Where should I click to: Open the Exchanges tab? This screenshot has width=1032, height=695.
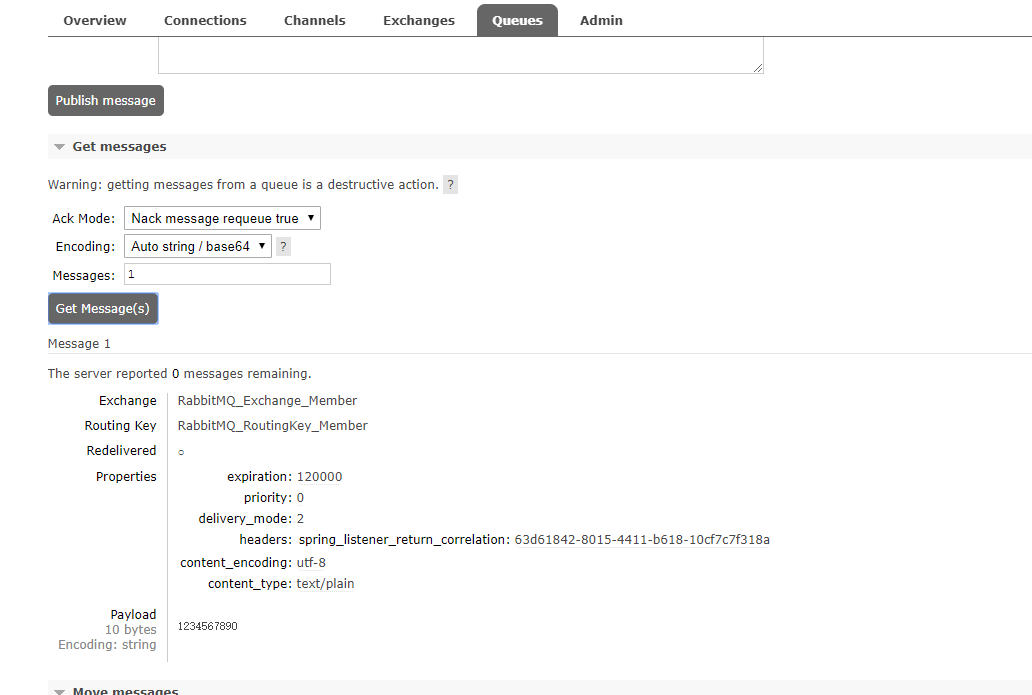(x=419, y=20)
